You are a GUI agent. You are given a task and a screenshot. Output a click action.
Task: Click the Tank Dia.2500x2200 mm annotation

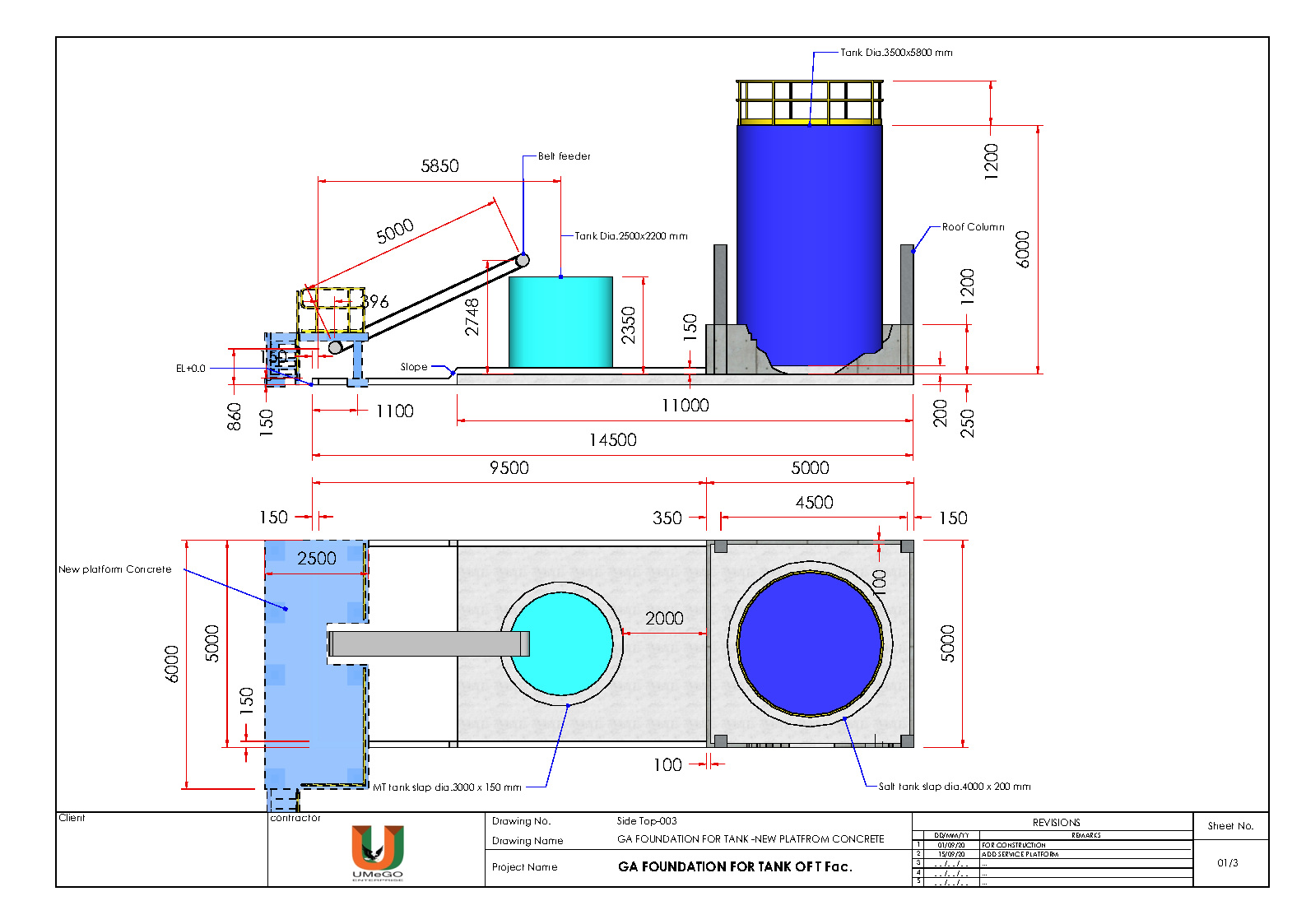[630, 236]
